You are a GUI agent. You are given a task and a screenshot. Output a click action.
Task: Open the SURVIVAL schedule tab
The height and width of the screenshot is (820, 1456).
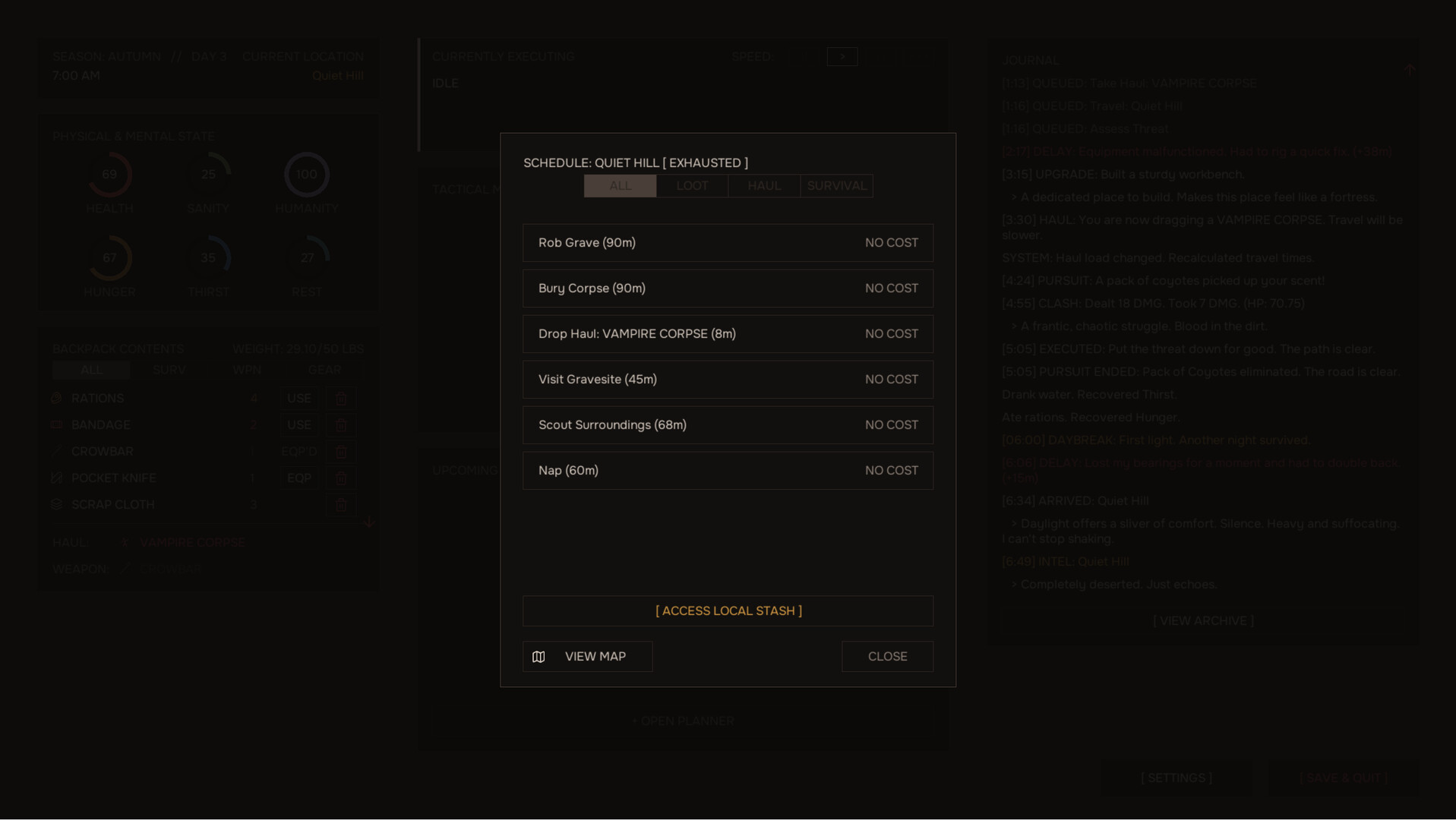pos(836,186)
